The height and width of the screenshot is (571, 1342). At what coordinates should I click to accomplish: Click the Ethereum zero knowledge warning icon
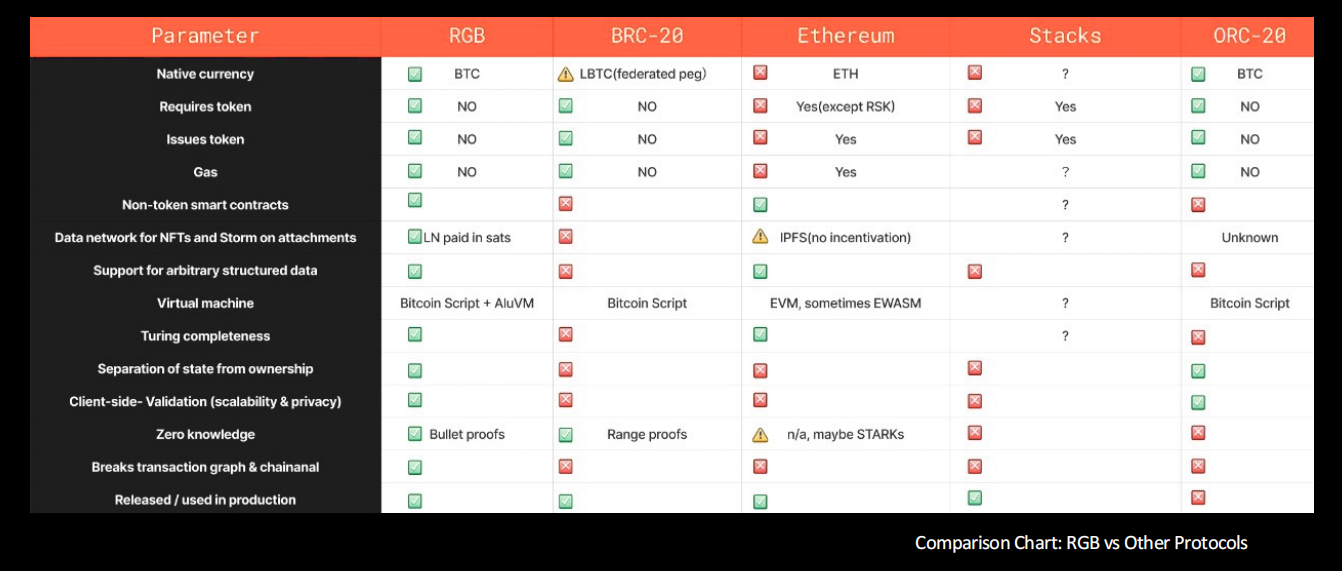coord(760,435)
